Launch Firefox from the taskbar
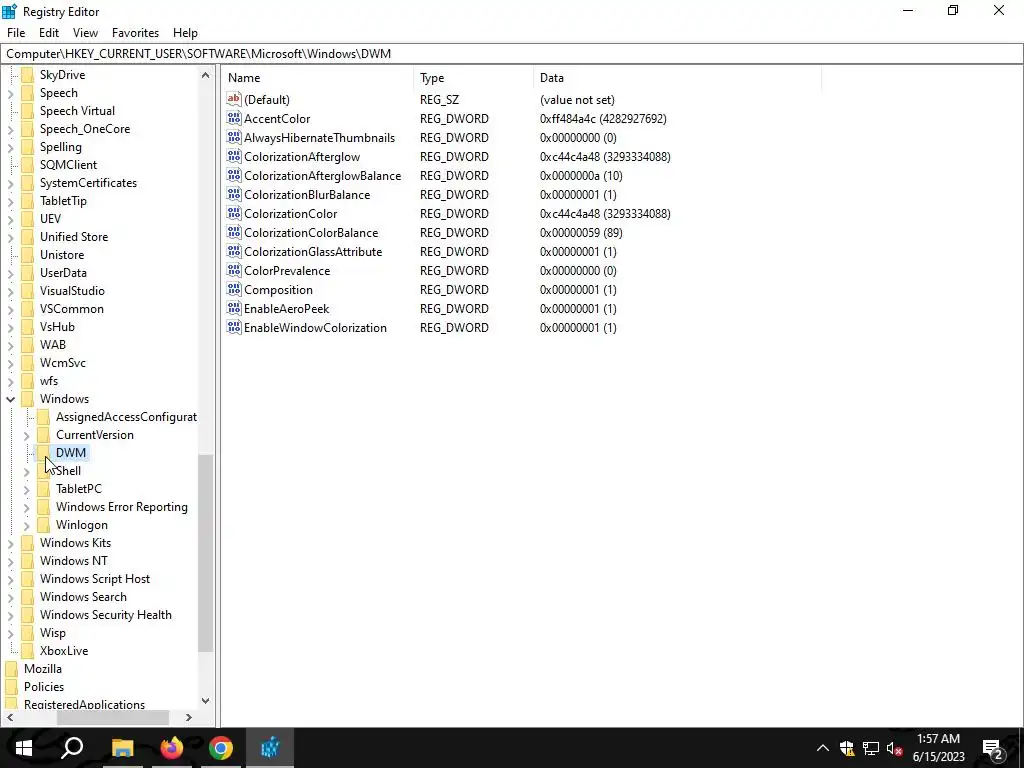 coord(172,748)
